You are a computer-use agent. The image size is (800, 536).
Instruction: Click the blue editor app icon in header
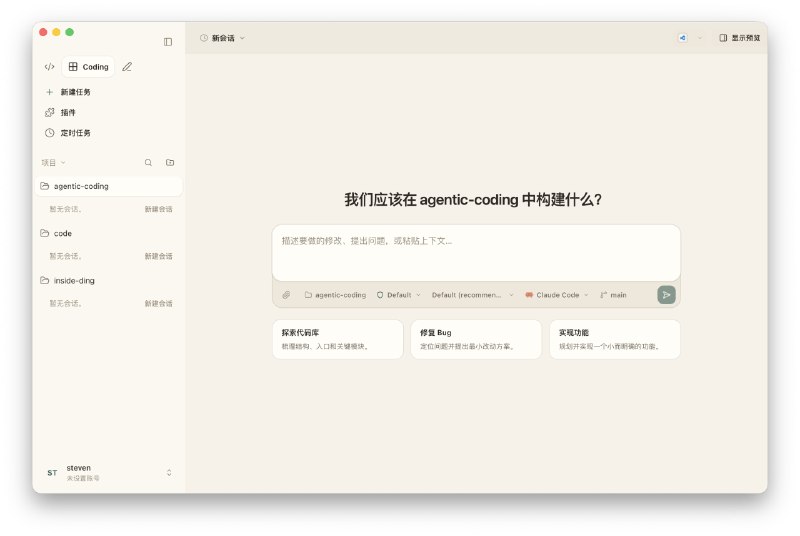(682, 38)
